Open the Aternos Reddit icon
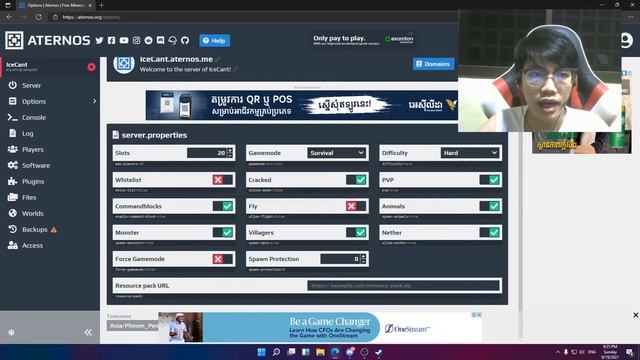 click(149, 40)
